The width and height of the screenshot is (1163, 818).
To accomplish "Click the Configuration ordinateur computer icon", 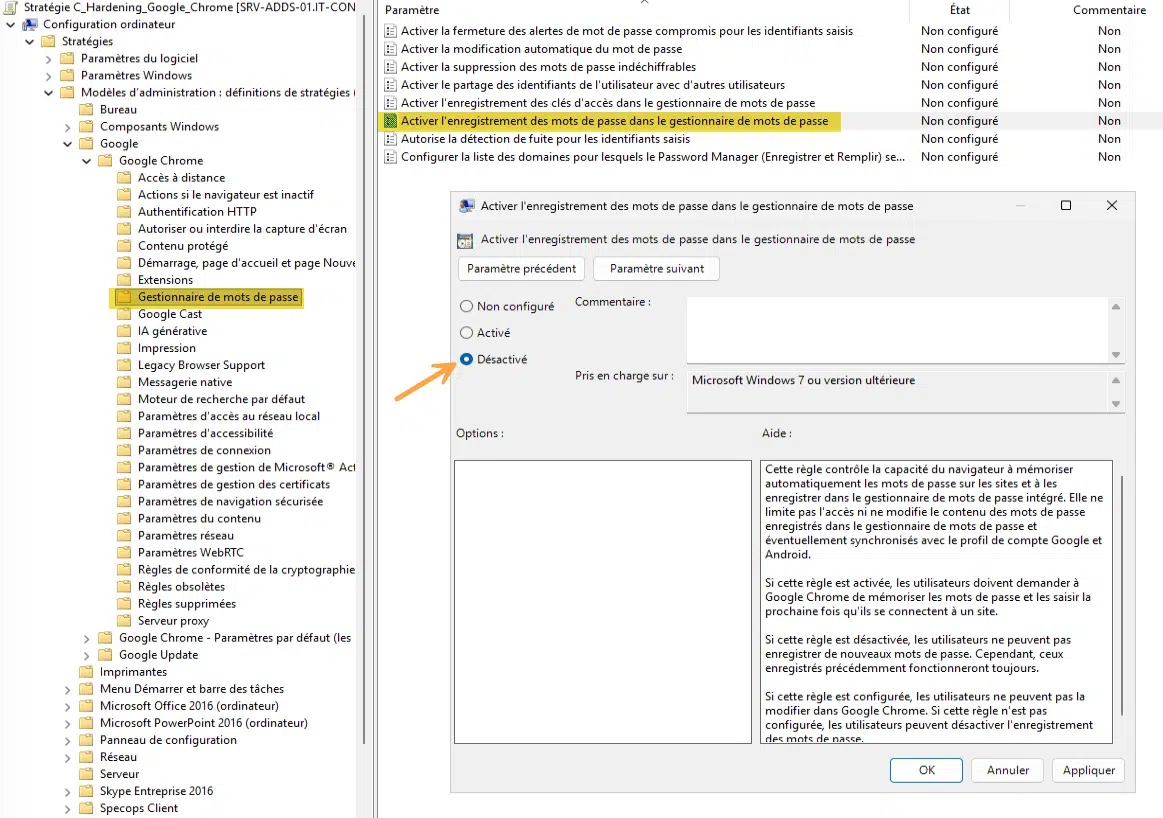I will click(x=30, y=24).
